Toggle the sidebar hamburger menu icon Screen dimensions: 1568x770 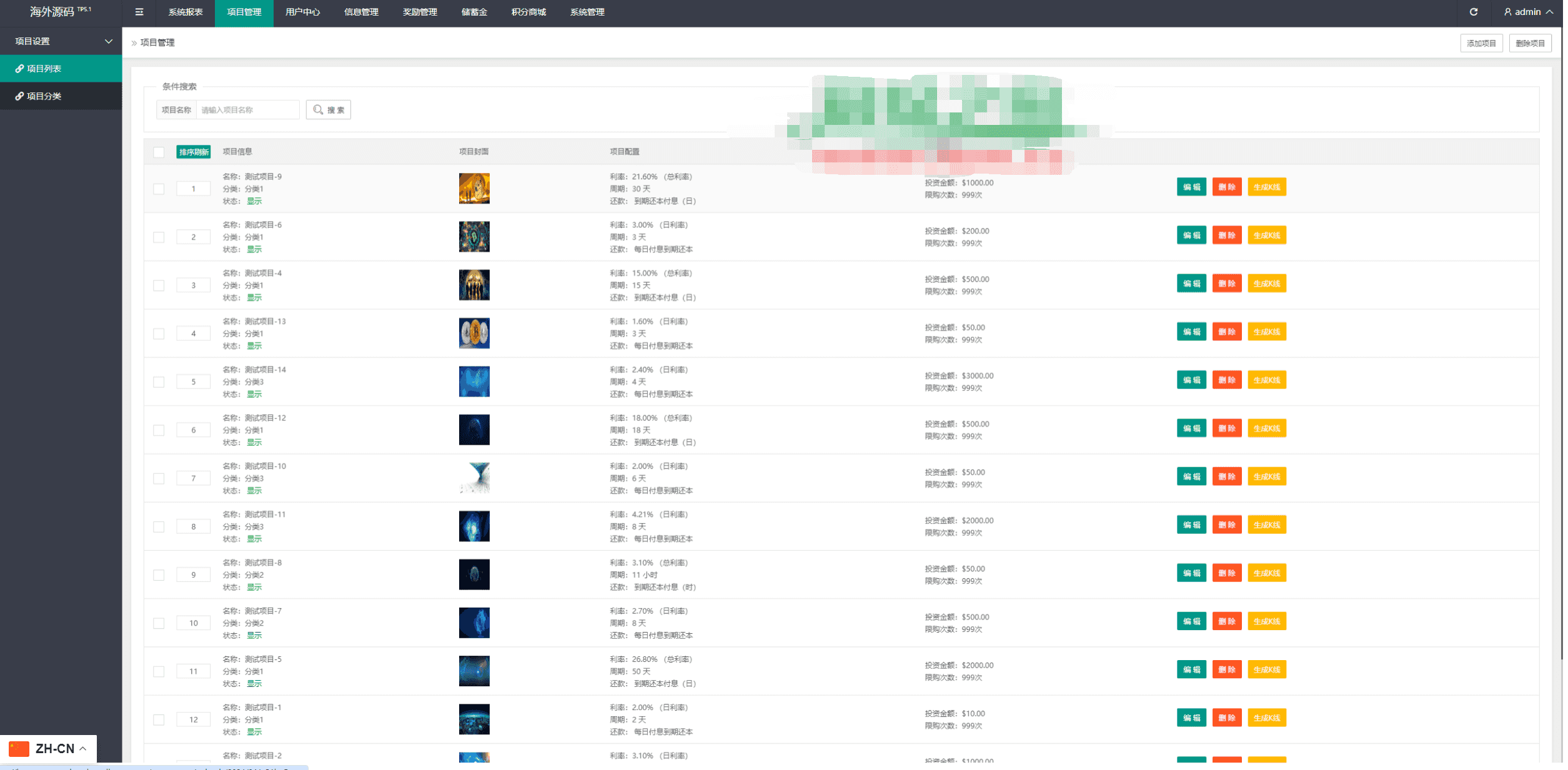pyautogui.click(x=139, y=12)
